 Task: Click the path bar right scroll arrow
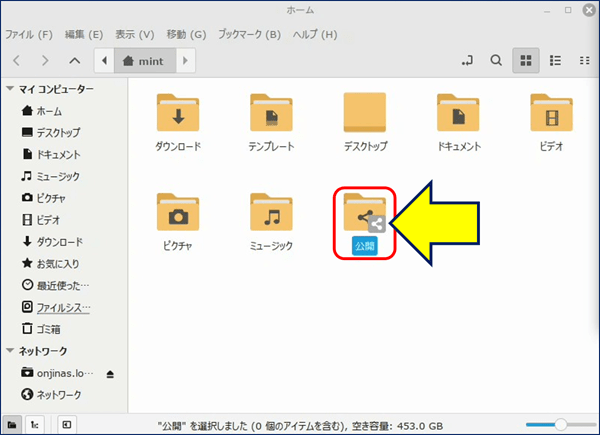pyautogui.click(x=186, y=60)
